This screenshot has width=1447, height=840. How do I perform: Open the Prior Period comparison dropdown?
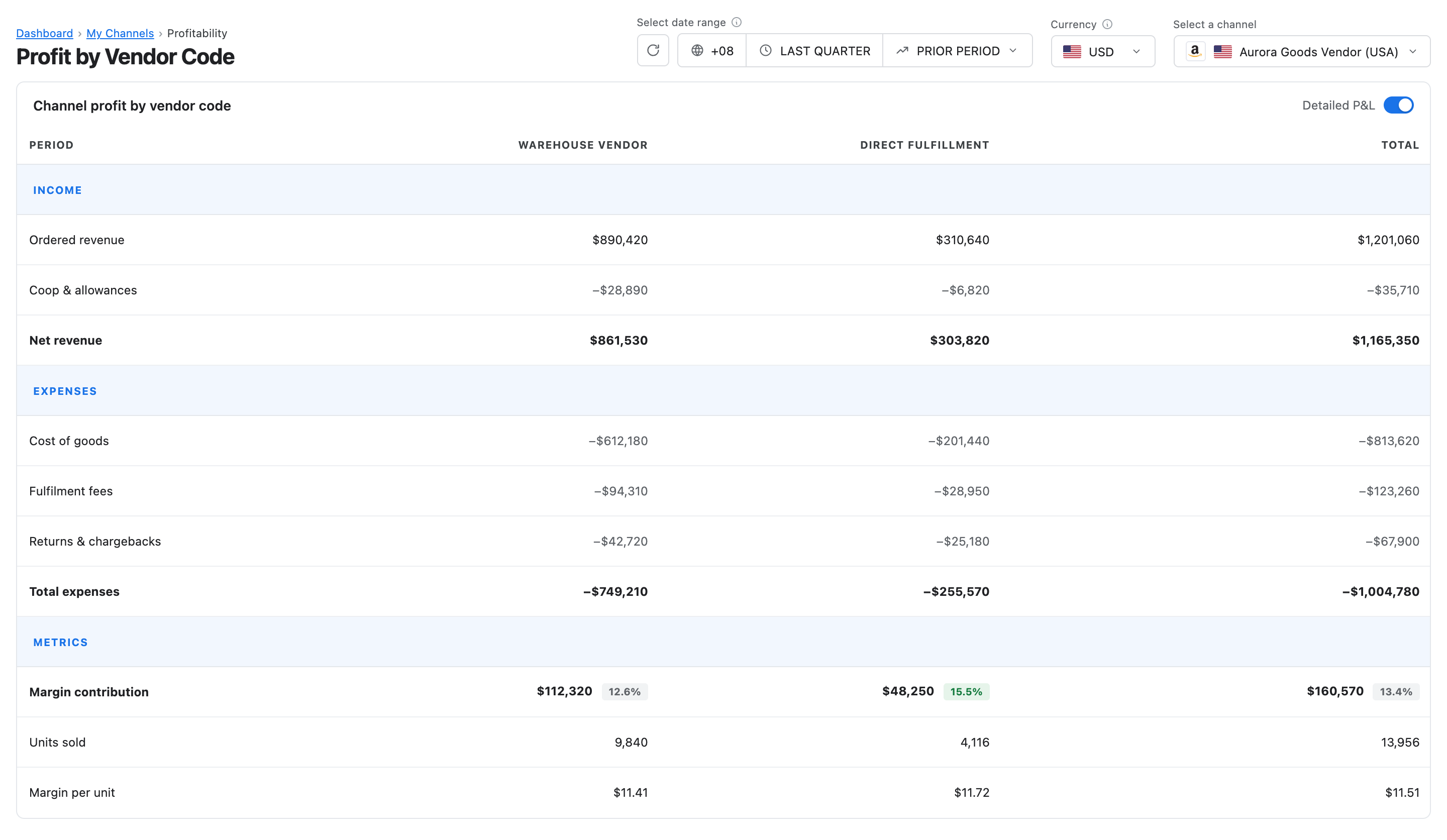coord(957,51)
